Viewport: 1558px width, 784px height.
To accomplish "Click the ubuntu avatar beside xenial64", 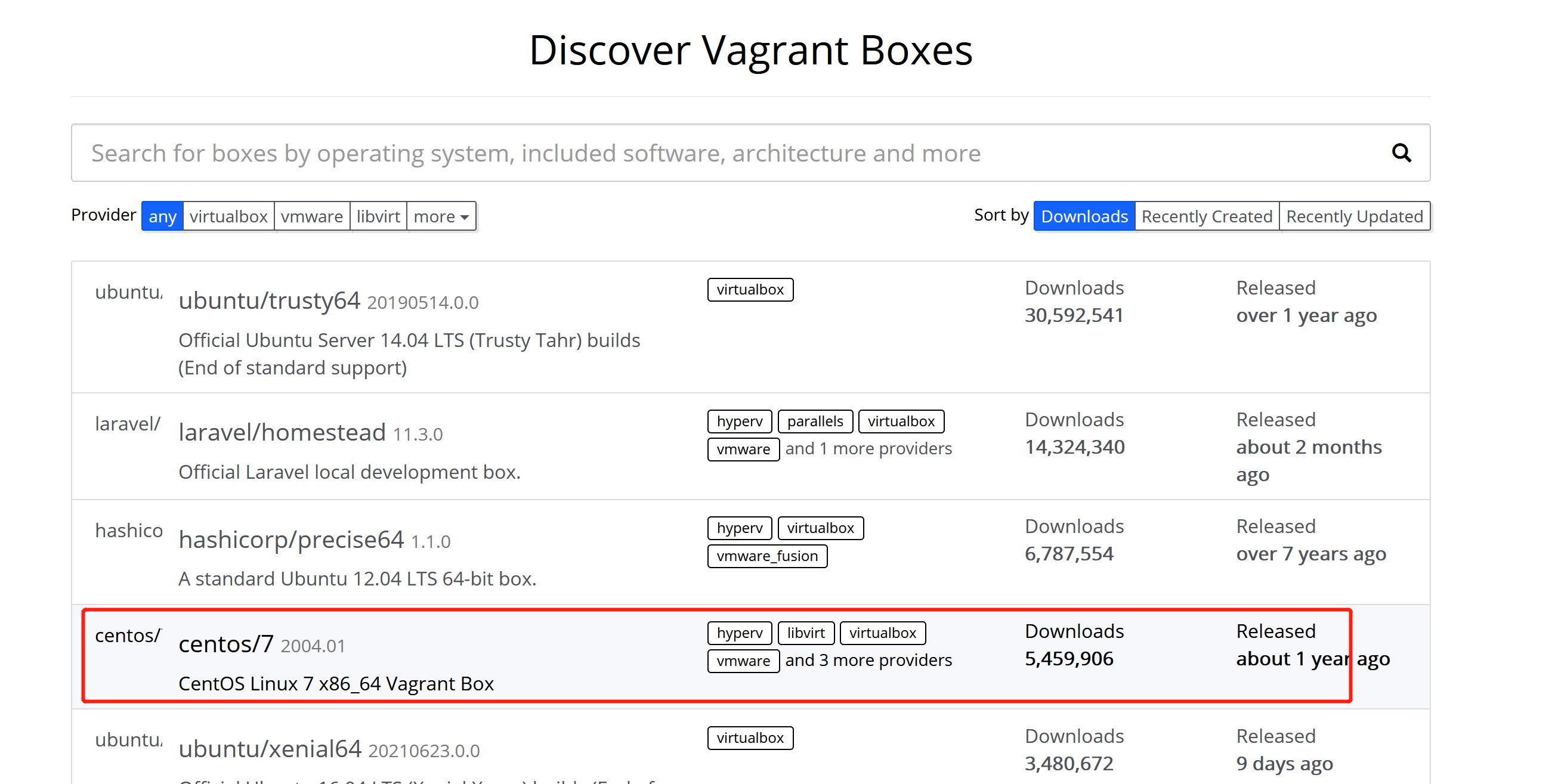I will pos(129,740).
